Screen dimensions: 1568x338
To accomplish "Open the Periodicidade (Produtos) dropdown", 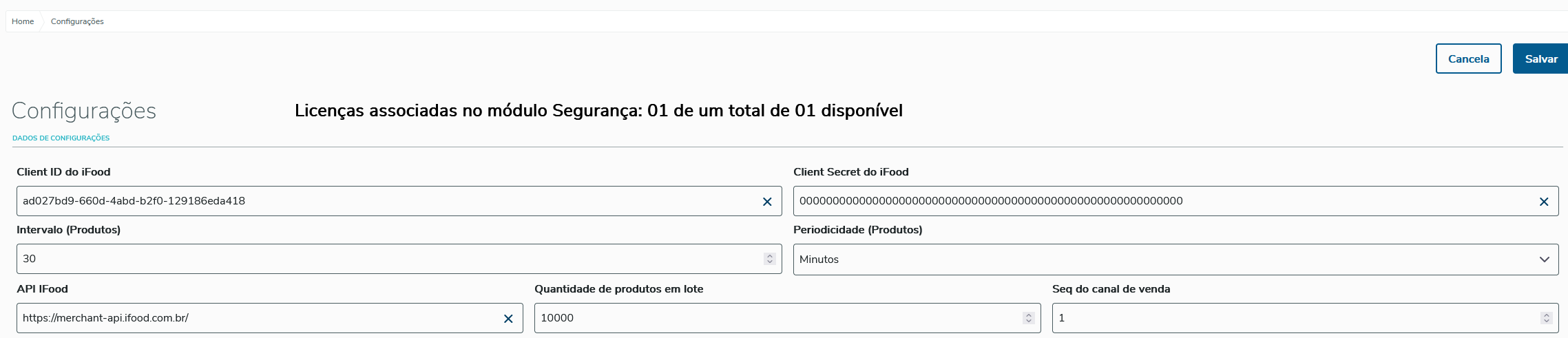I will pyautogui.click(x=1175, y=260).
